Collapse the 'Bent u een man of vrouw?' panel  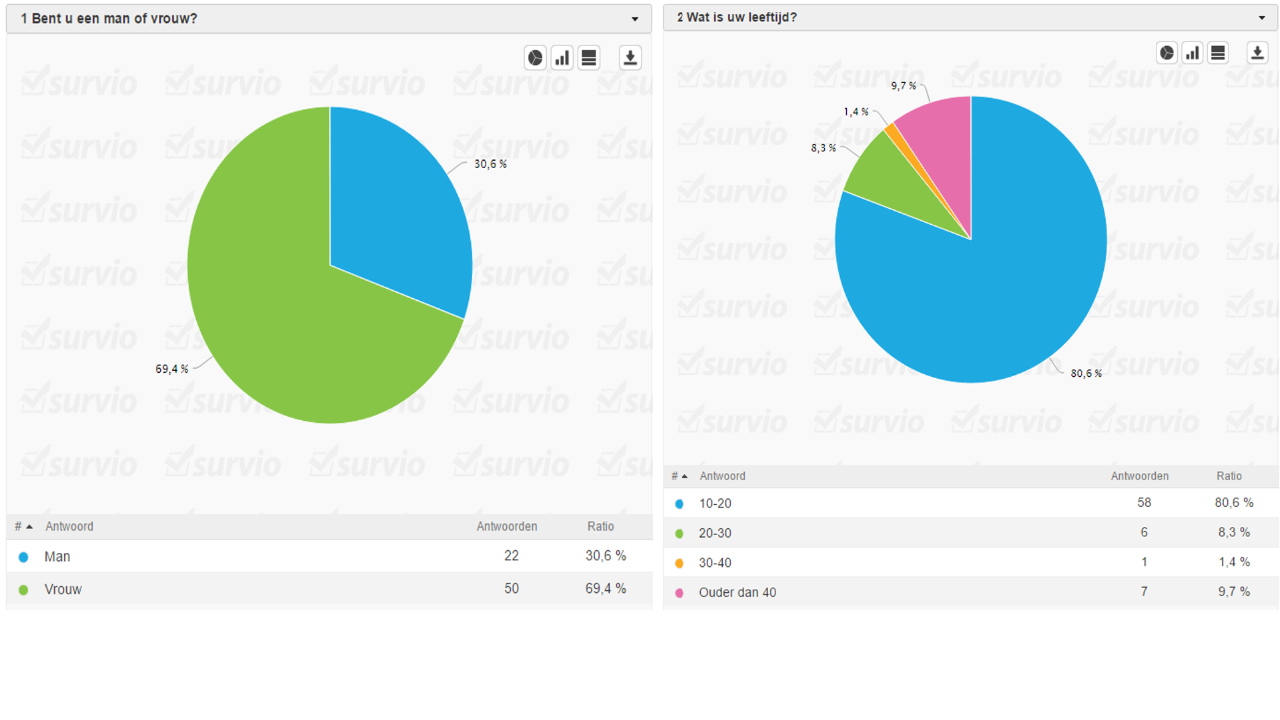634,19
